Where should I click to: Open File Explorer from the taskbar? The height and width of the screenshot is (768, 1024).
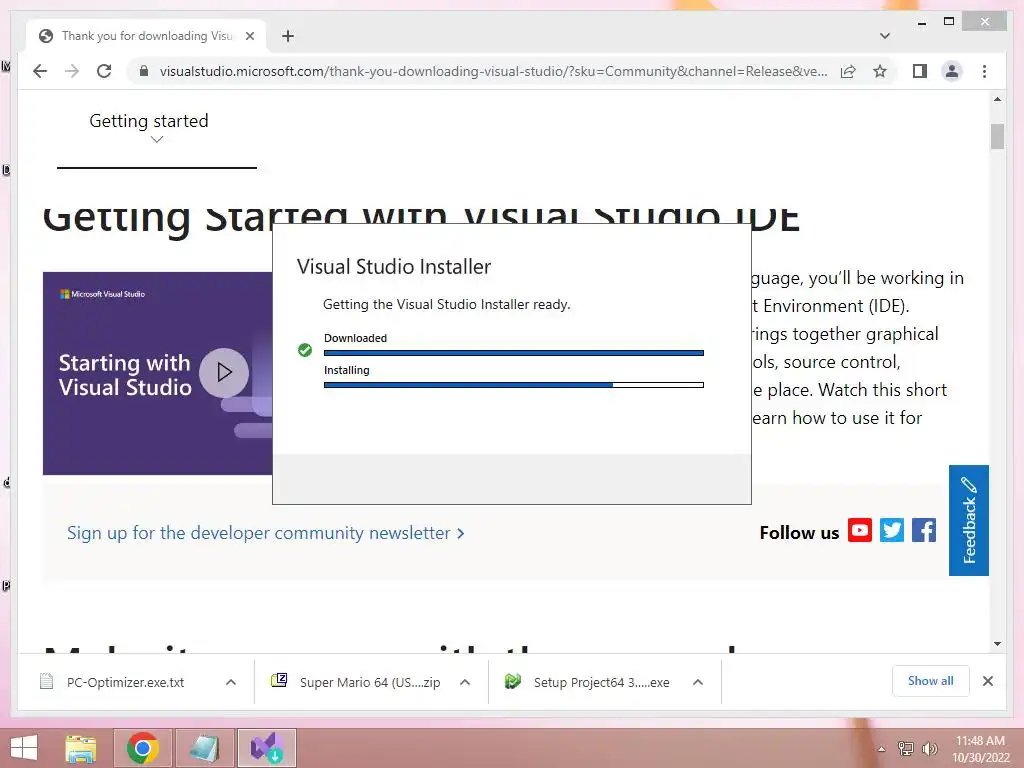[81, 748]
